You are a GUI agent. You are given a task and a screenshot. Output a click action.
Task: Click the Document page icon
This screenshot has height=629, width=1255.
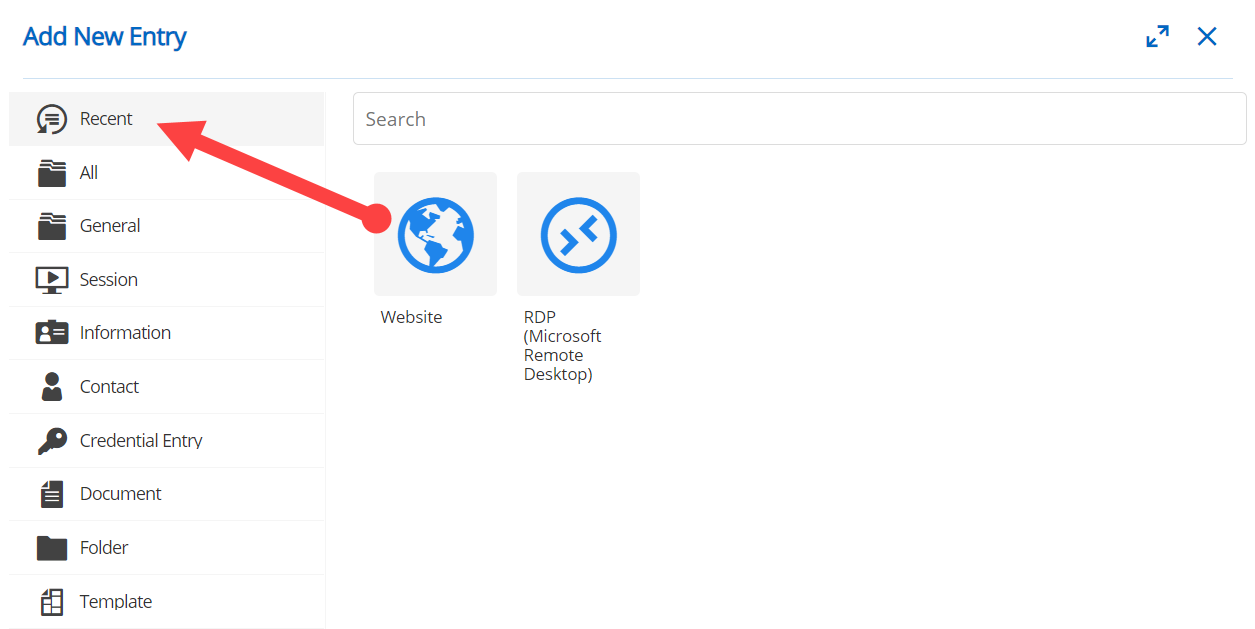[x=52, y=494]
